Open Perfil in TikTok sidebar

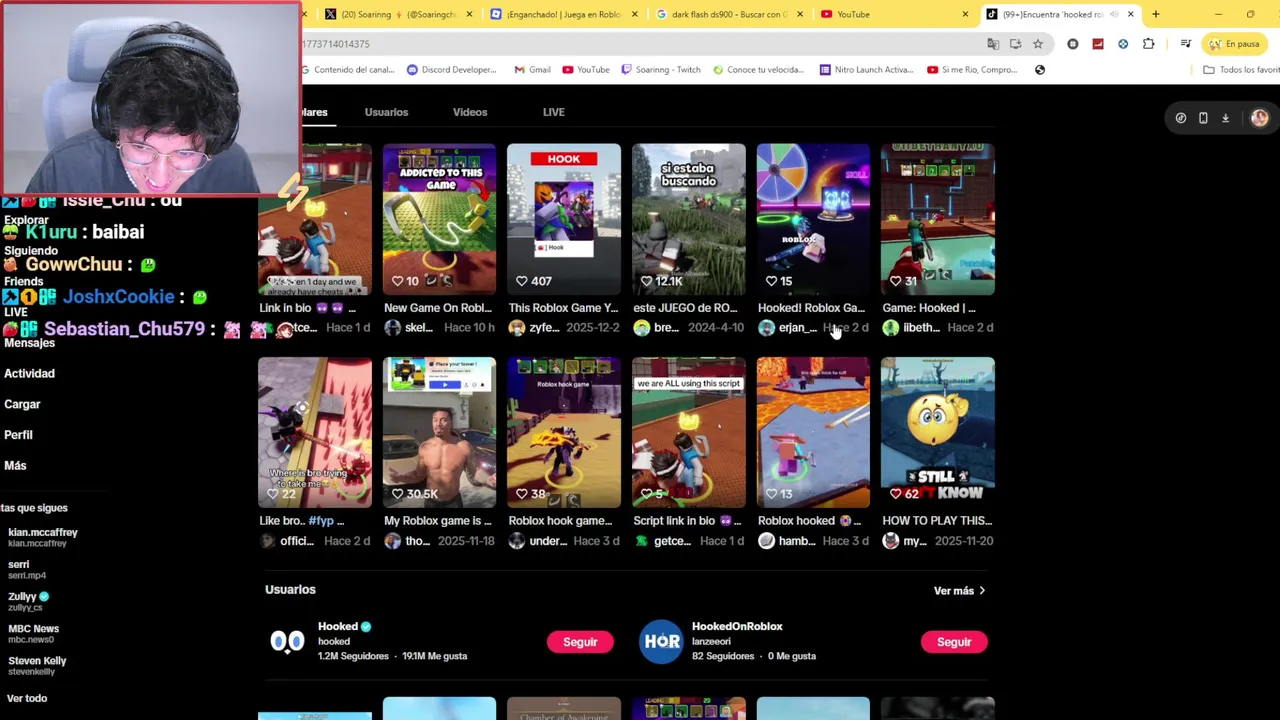pos(18,435)
